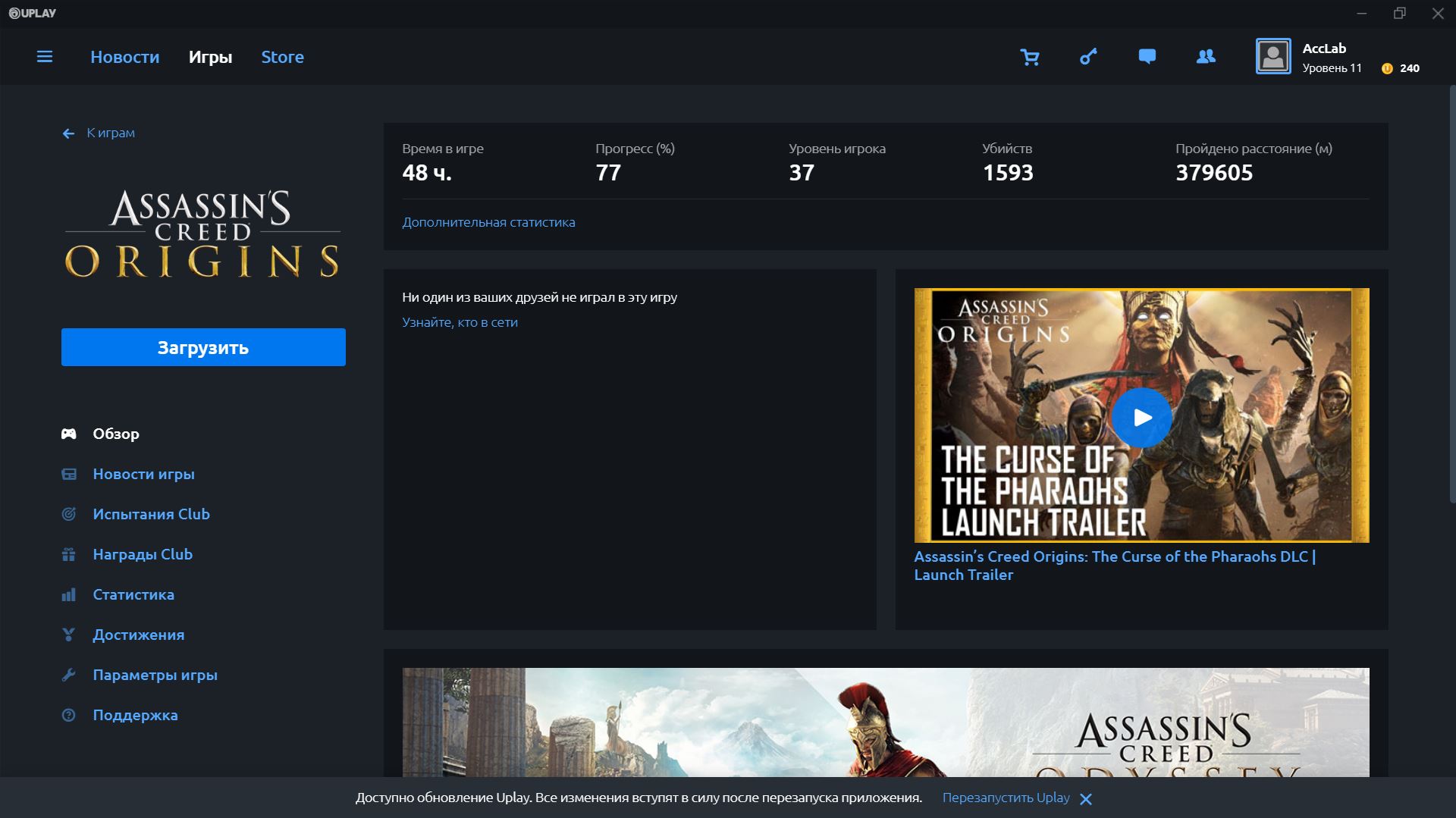The height and width of the screenshot is (818, 1456).
Task: Click the Прогресс 77 value
Action: tap(608, 173)
